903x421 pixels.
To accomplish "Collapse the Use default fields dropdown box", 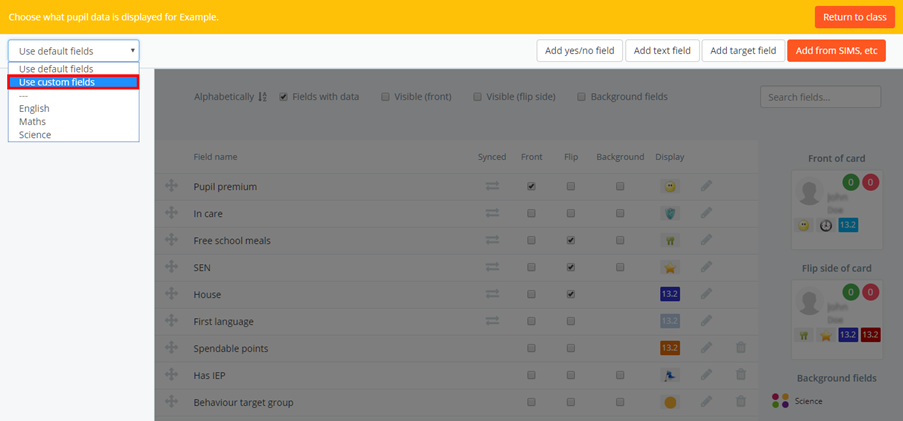I will (74, 51).
